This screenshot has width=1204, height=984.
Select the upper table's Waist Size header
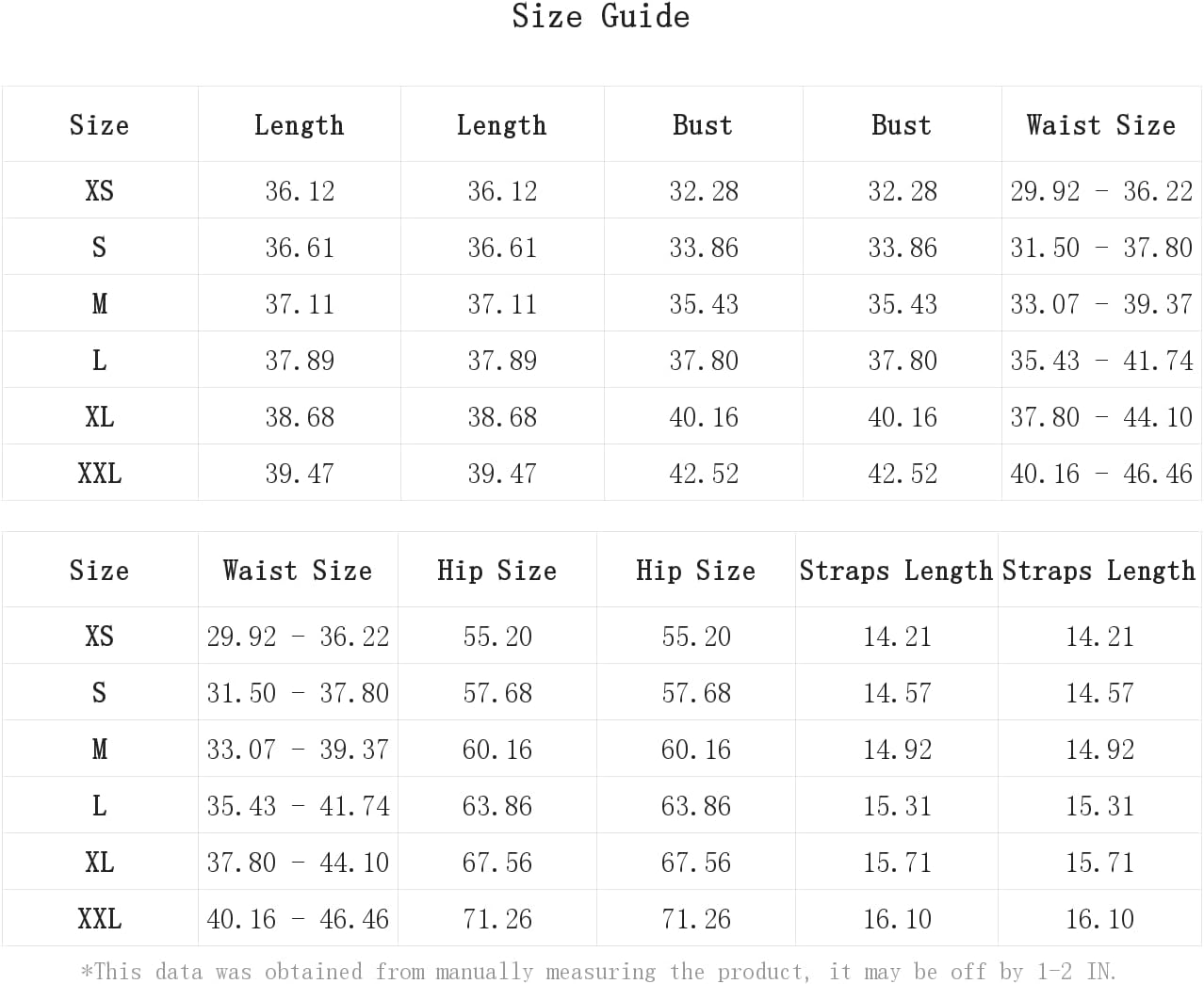point(1100,125)
